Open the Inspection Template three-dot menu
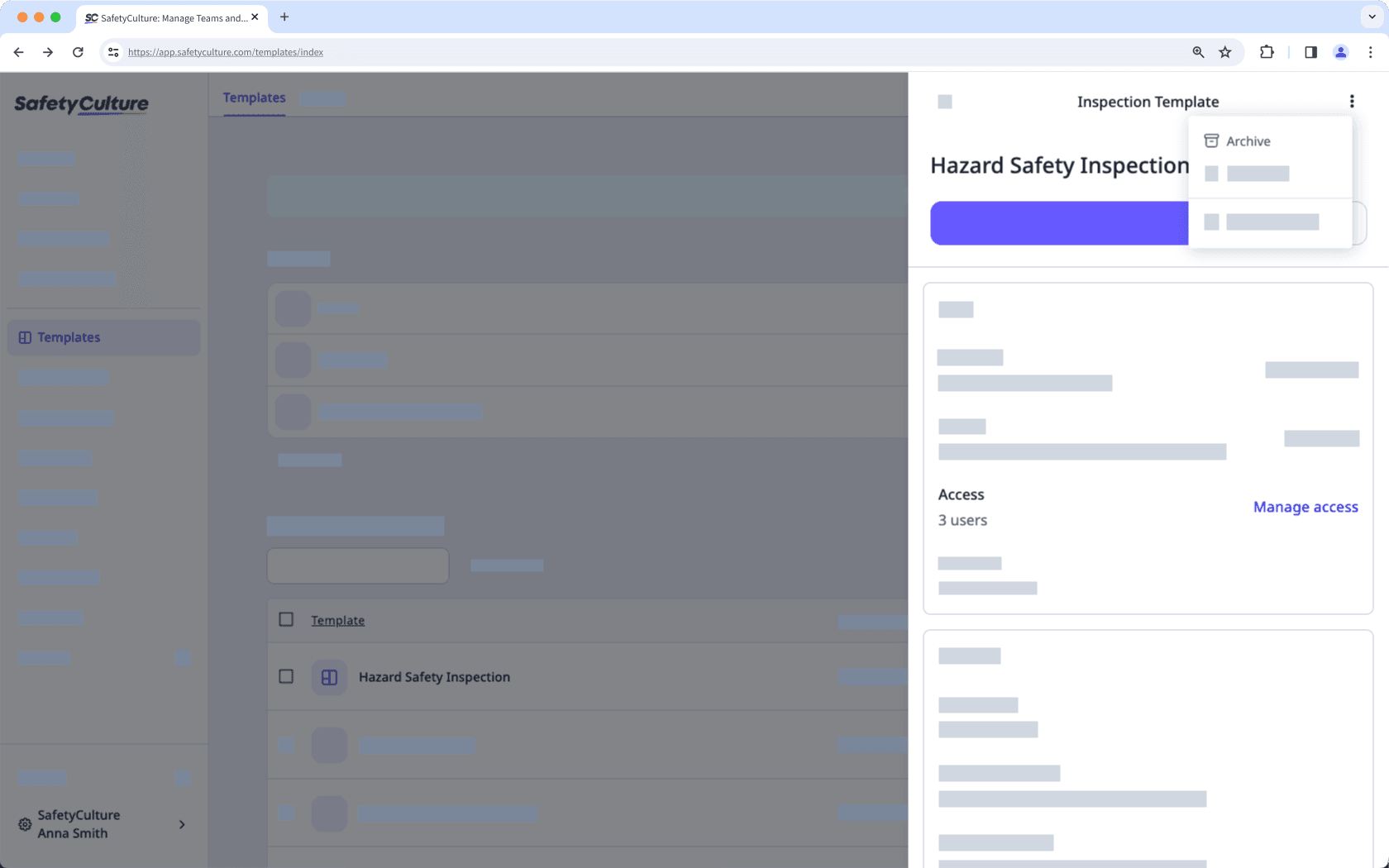This screenshot has width=1389, height=868. pyautogui.click(x=1353, y=101)
